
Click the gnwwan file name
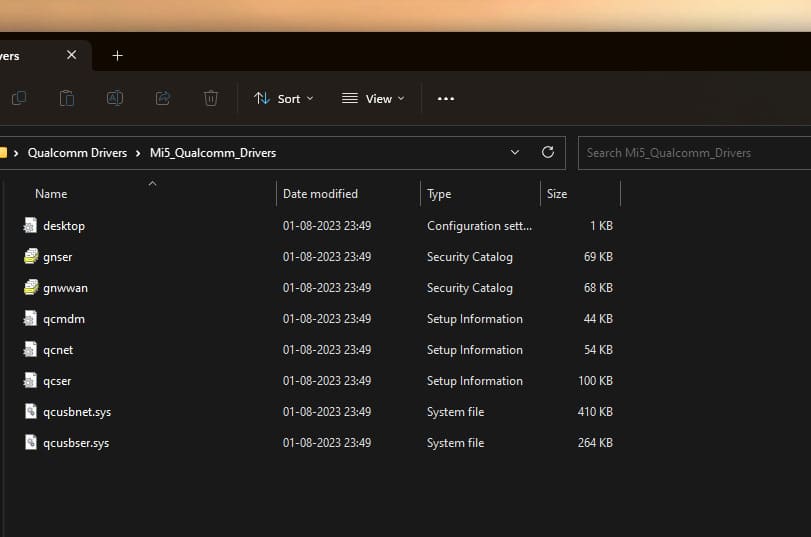pyautogui.click(x=66, y=288)
